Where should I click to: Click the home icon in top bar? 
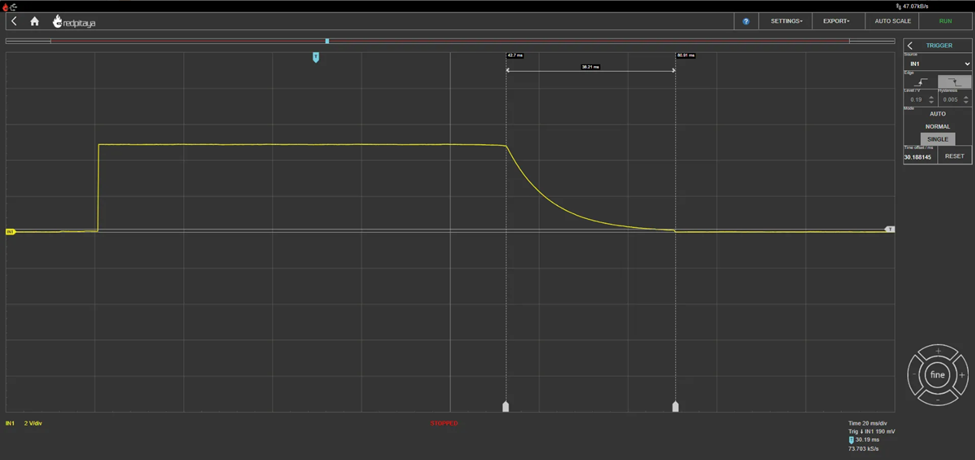(x=35, y=21)
